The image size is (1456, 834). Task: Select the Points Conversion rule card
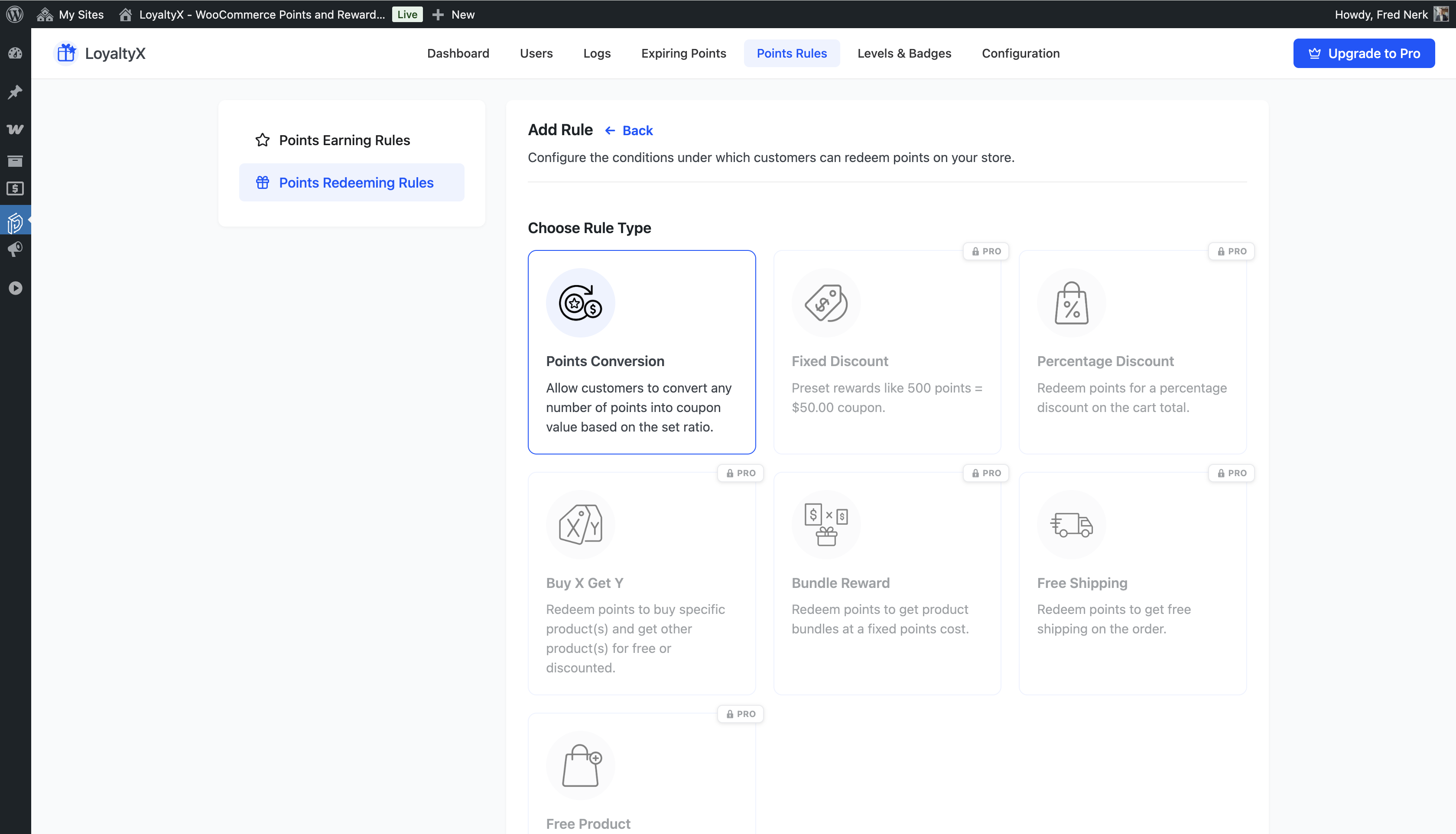pos(641,352)
